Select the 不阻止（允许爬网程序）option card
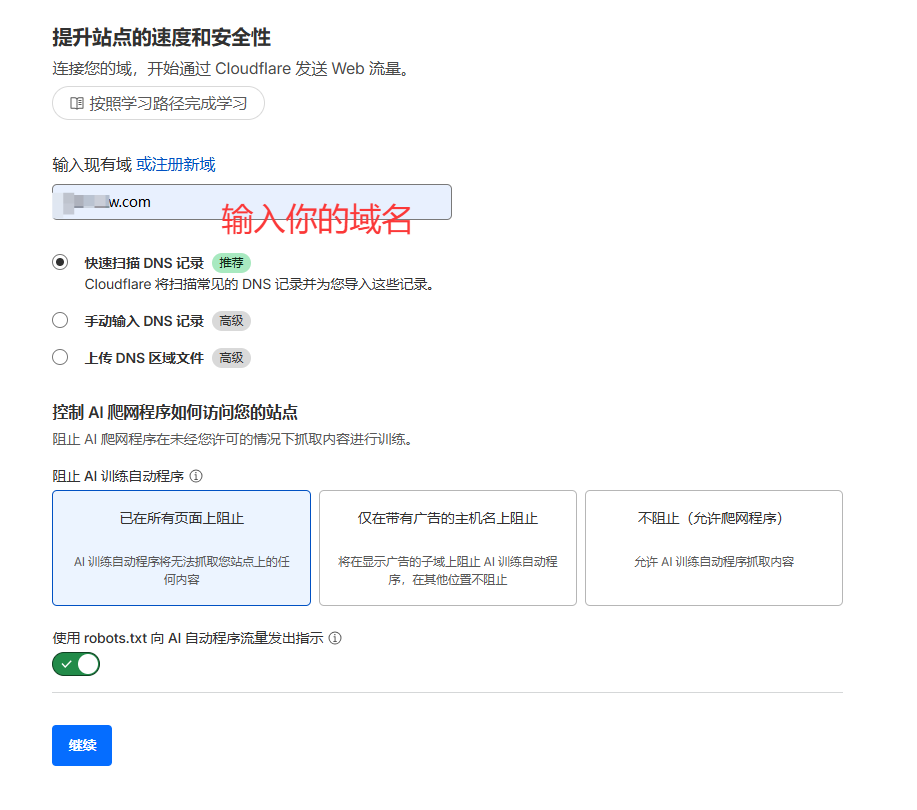Viewport: 917px width, 810px height. (713, 547)
